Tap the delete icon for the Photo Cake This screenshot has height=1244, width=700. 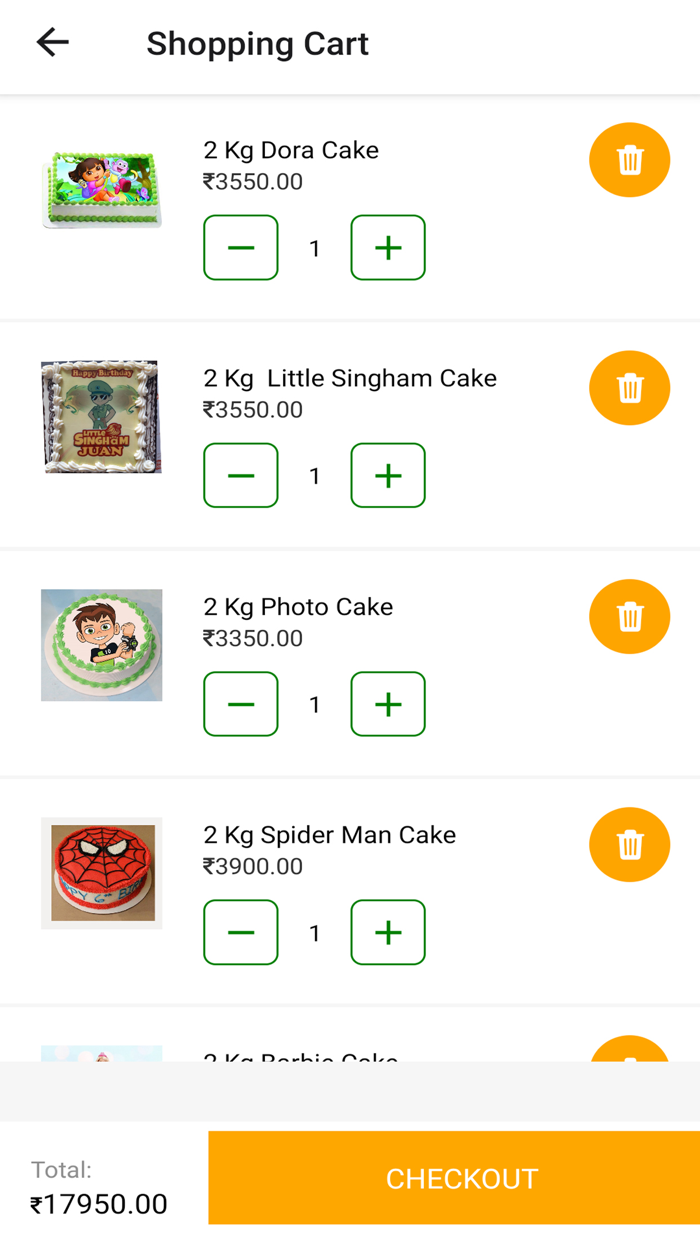point(629,617)
